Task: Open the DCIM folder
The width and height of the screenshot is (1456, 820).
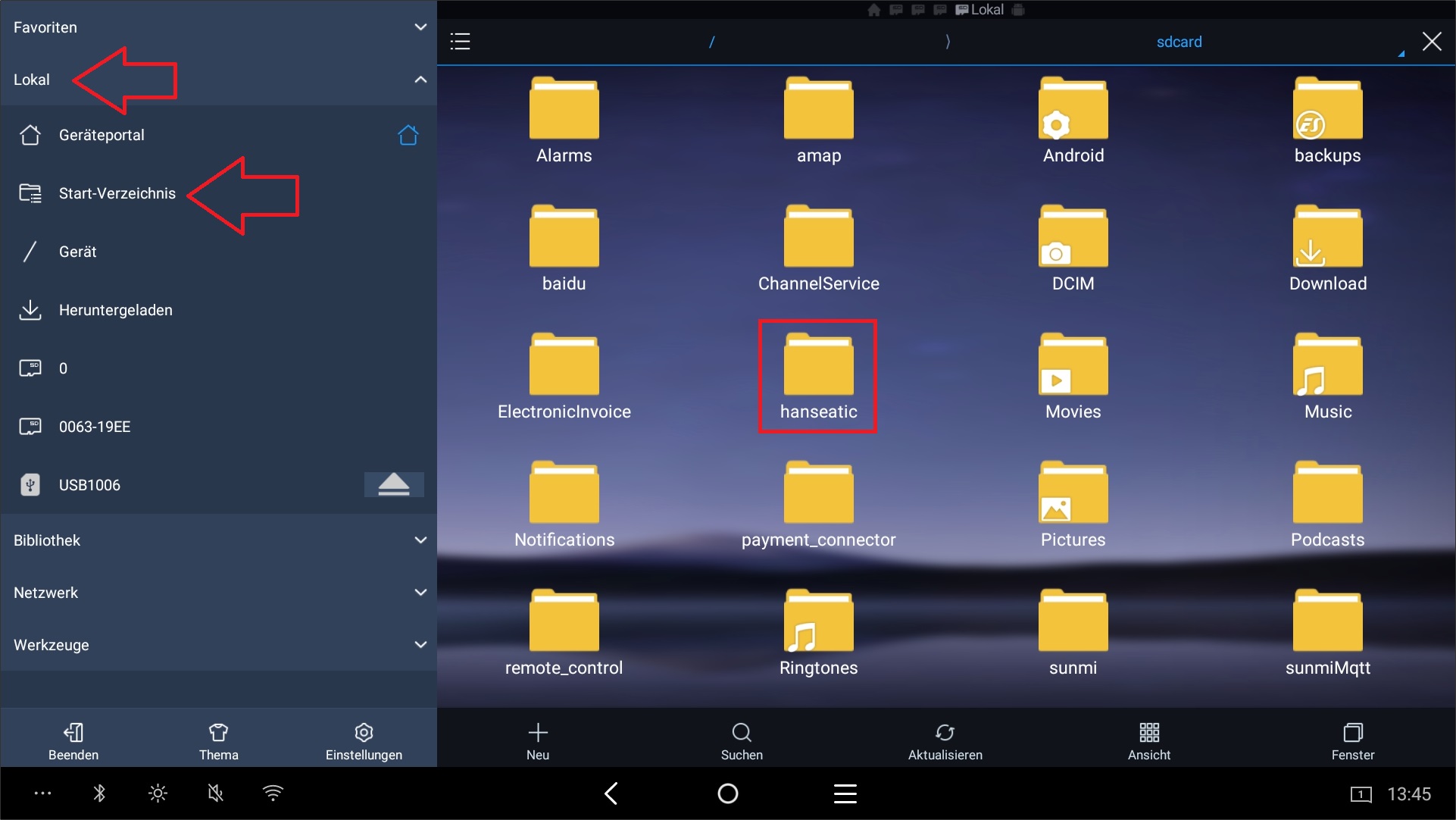Action: click(1073, 249)
